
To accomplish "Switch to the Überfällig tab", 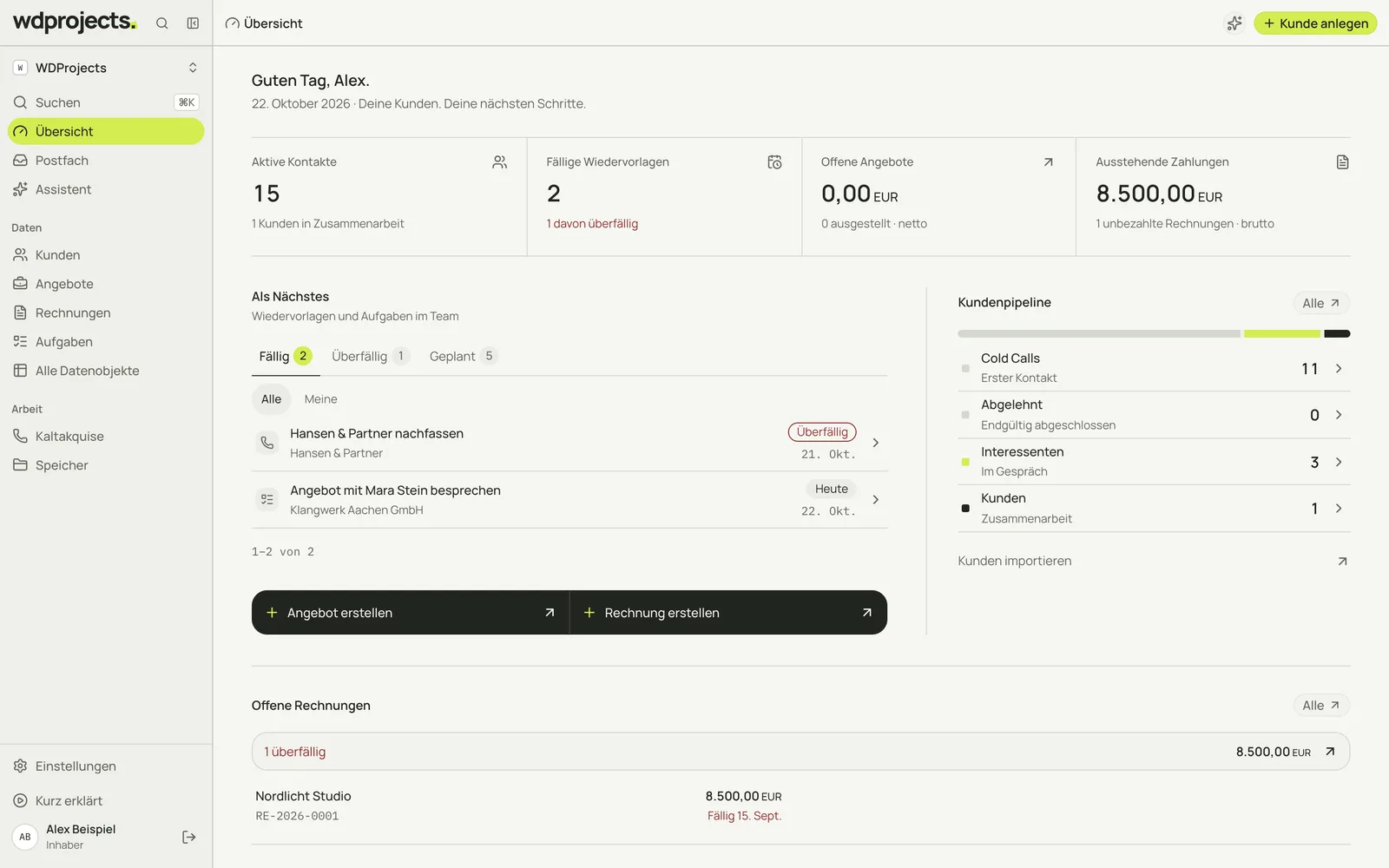I will pyautogui.click(x=371, y=356).
